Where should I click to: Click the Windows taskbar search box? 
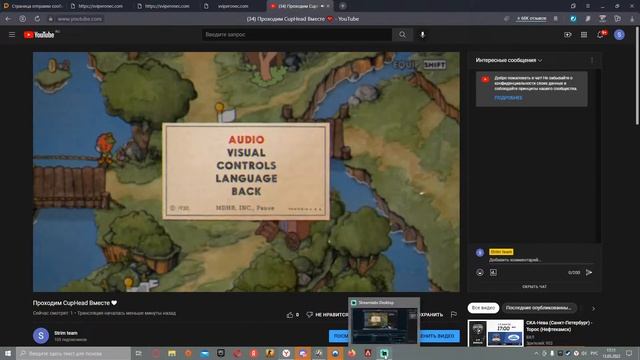[x=73, y=353]
